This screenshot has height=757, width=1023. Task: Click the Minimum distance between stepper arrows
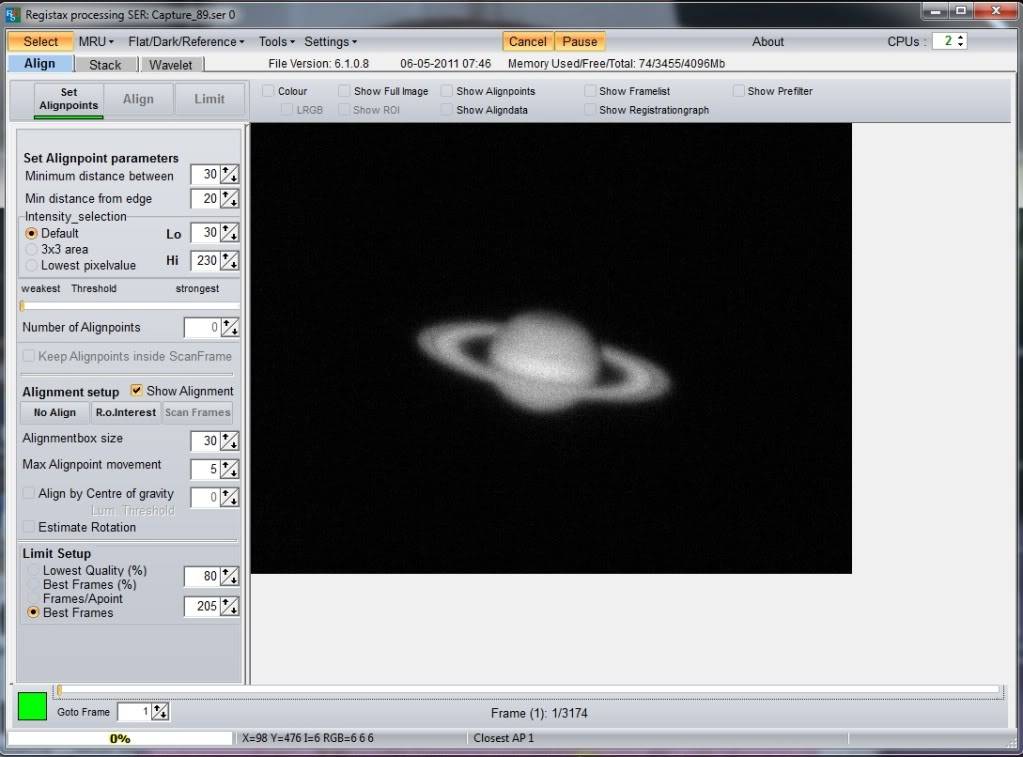[x=230, y=174]
